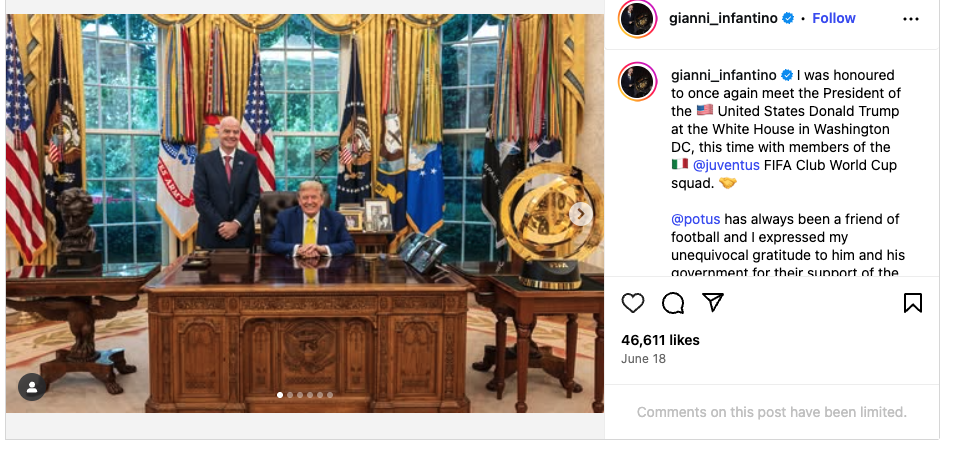Click the Follow button
958x449 pixels.
click(833, 18)
